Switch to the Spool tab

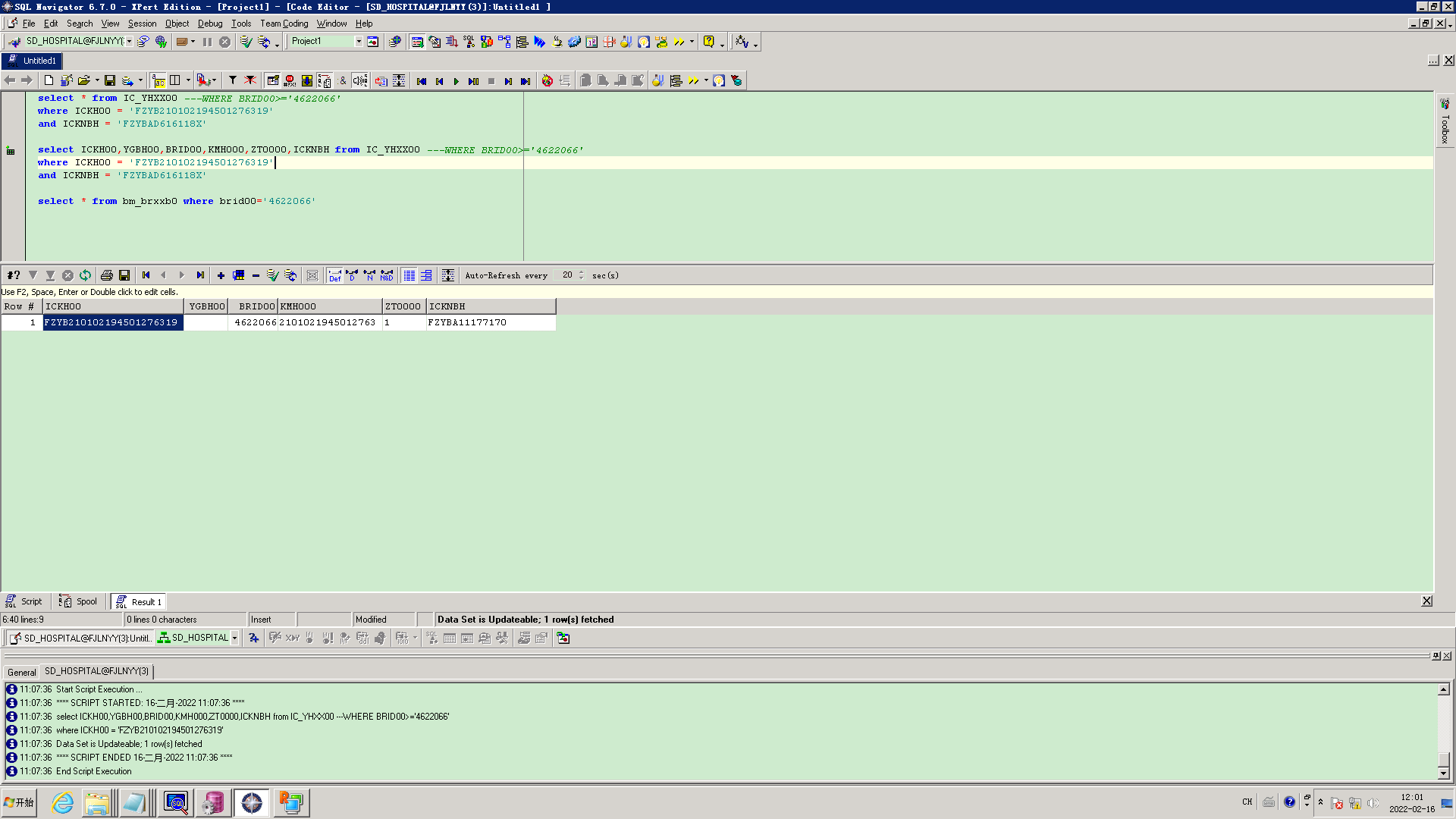coord(79,602)
